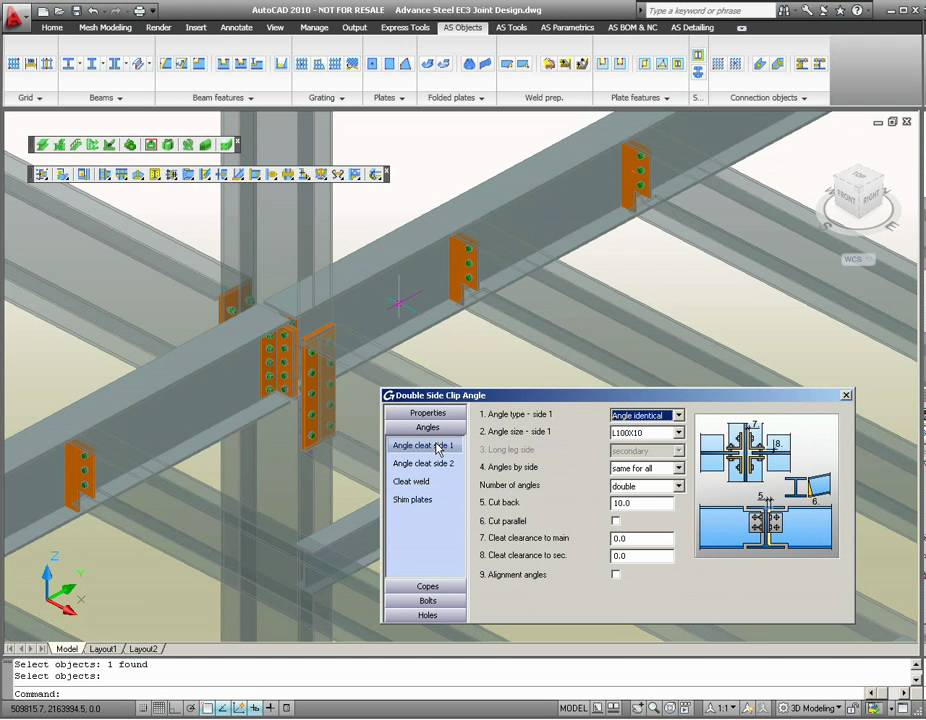
Task: Open the AS Detailing ribbon tab
Action: 692,27
